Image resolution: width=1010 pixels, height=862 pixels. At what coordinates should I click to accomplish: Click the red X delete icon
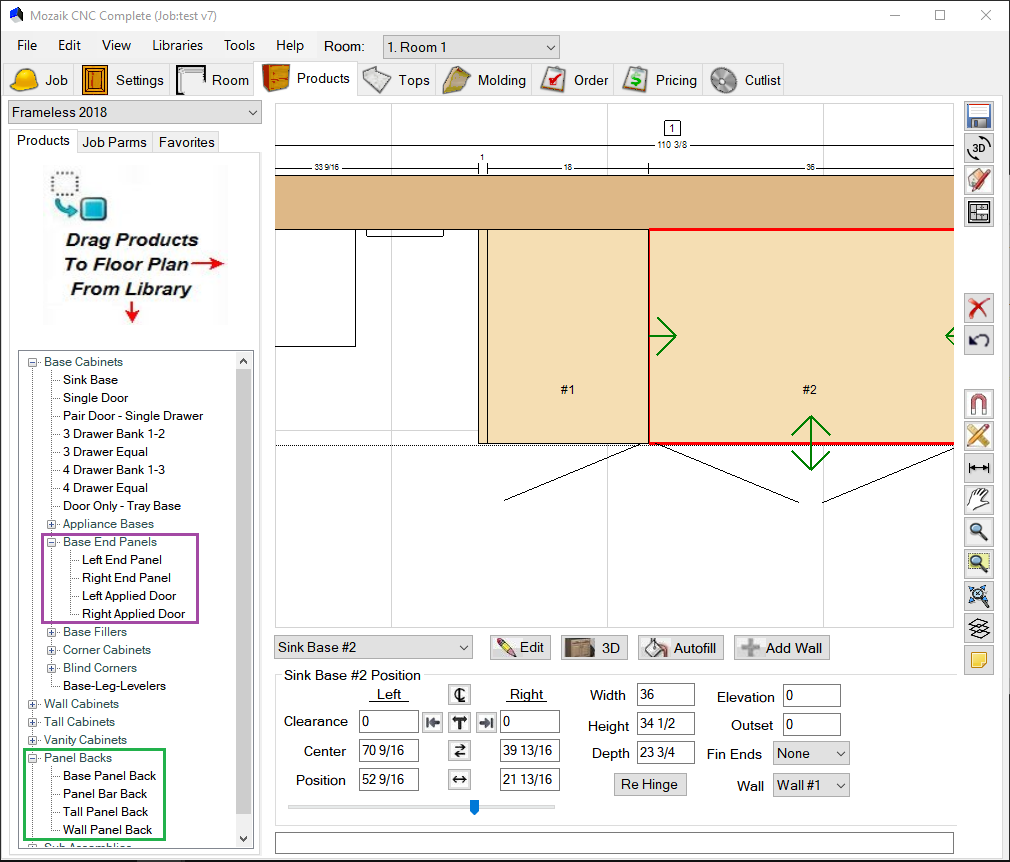point(979,308)
